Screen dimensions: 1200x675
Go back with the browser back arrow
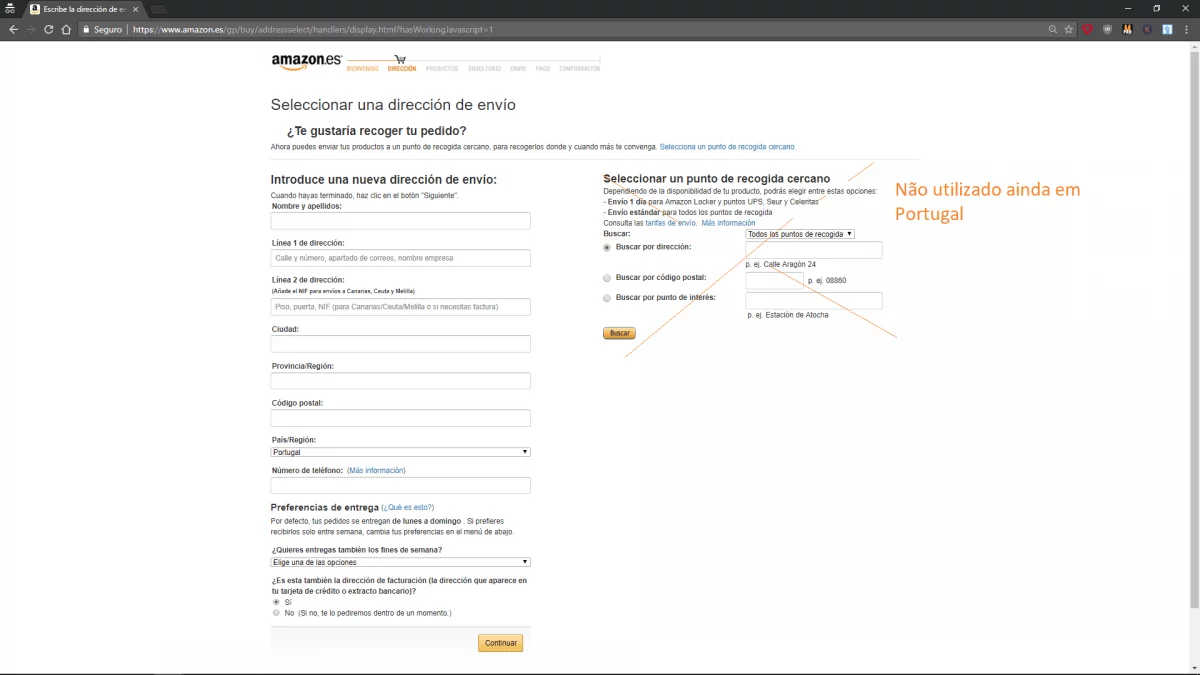13,29
